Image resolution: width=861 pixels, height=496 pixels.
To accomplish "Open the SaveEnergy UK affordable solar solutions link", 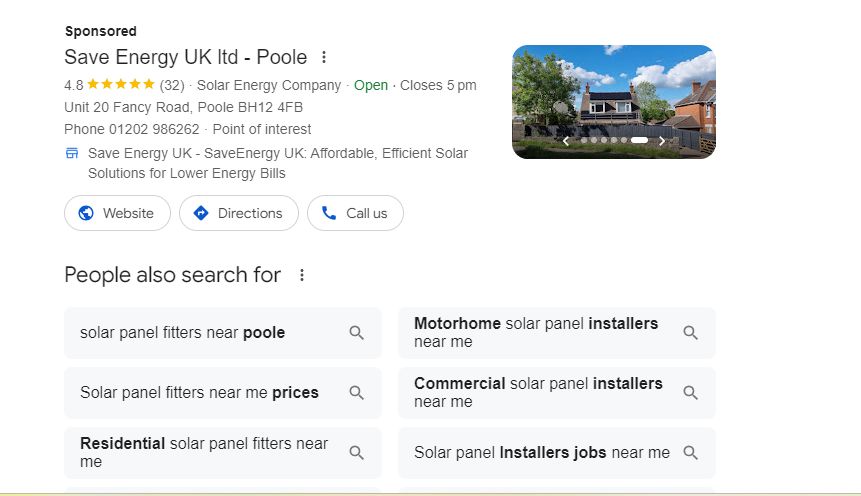I will coord(277,163).
